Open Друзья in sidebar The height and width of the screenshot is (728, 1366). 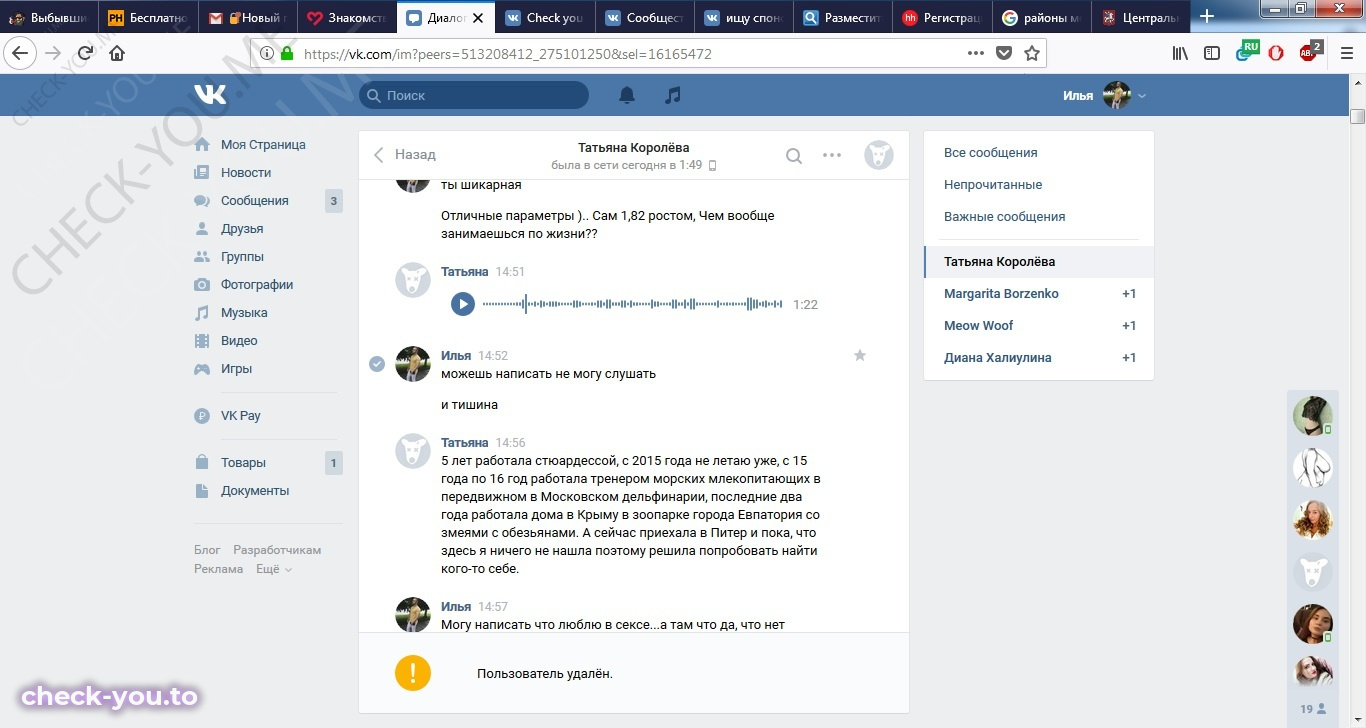coord(242,229)
